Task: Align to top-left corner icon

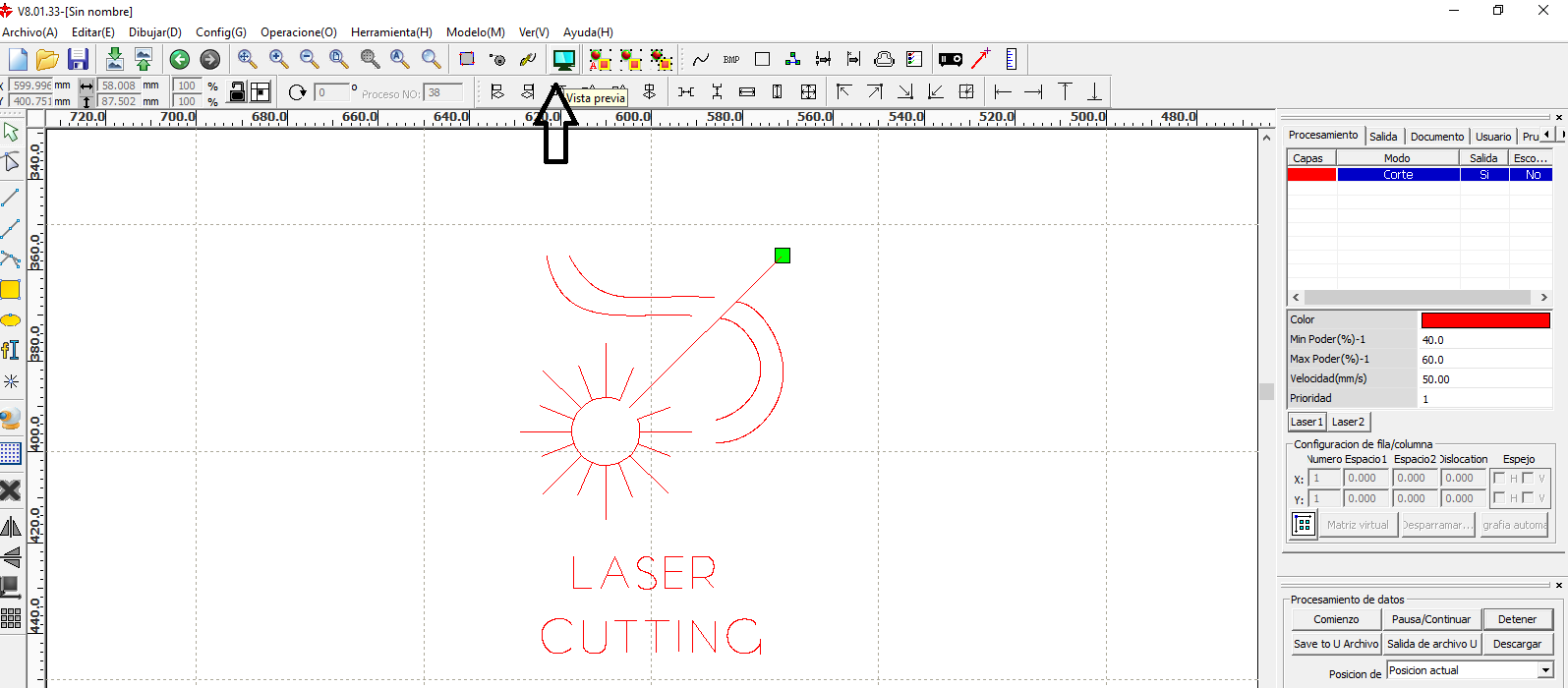Action: (843, 91)
